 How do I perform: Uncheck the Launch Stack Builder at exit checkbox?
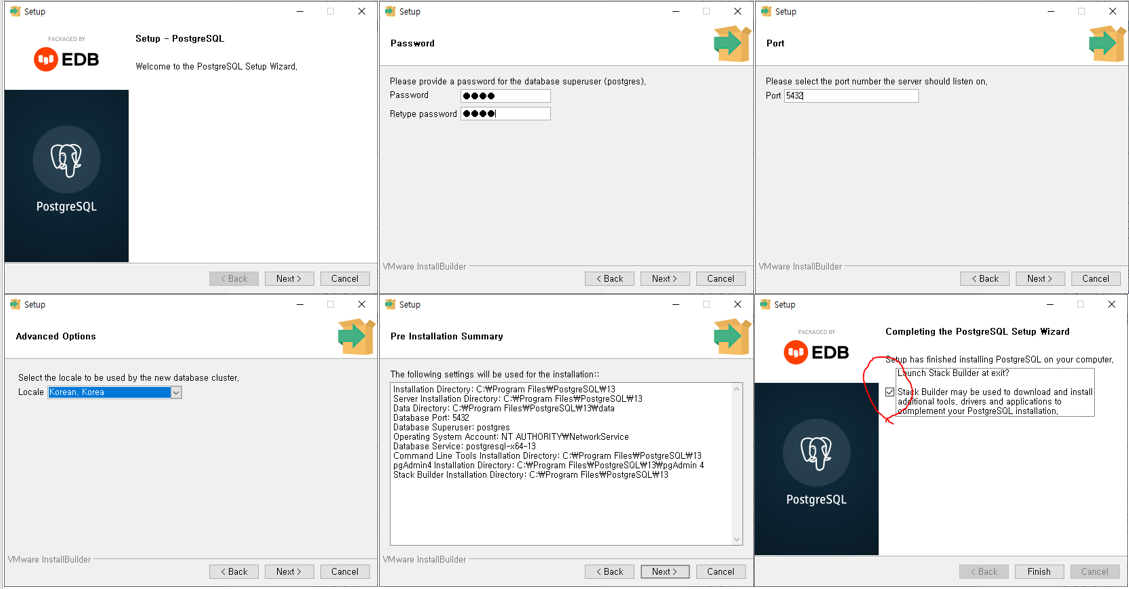pos(890,392)
